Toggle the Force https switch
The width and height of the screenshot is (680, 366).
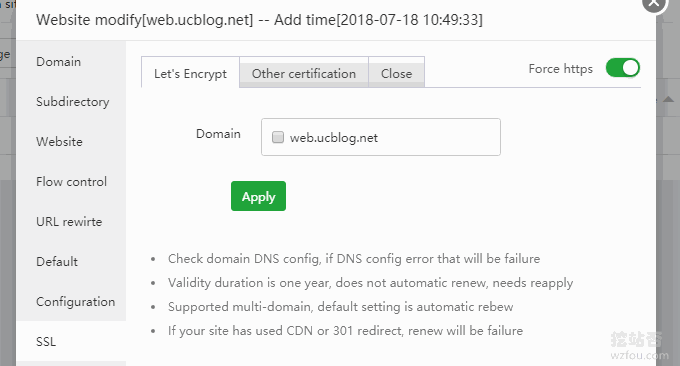click(x=623, y=68)
